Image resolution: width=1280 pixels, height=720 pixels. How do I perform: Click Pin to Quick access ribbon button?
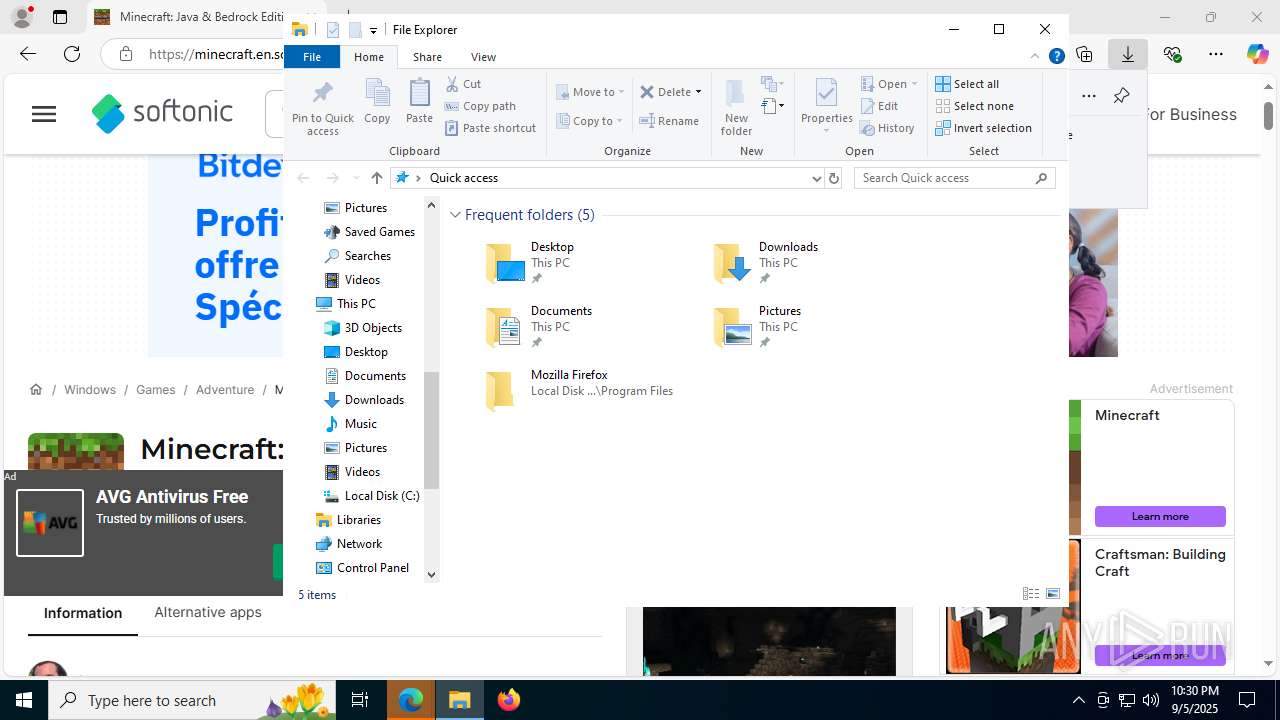point(322,108)
